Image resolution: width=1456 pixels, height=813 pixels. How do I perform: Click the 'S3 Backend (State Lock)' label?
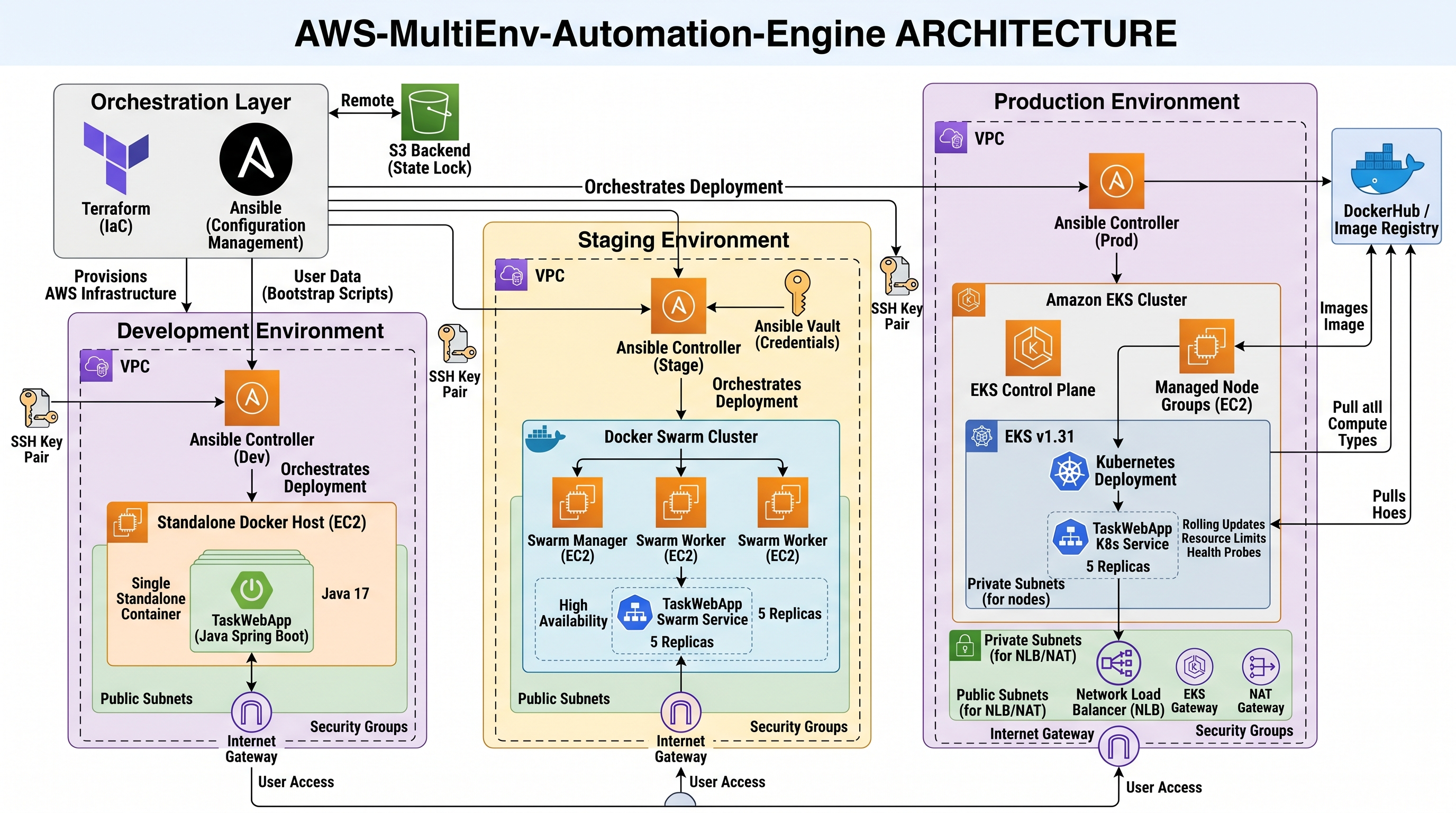[430, 159]
